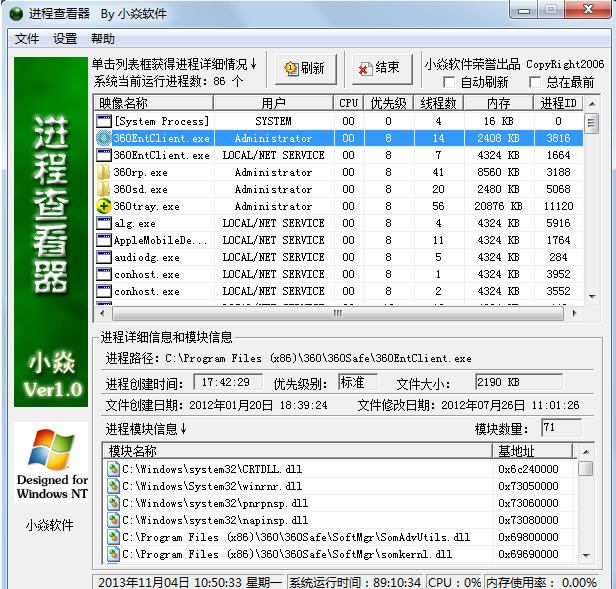Click process list scroll up arrow
Screen dimensions: 616x589
(x=592, y=104)
